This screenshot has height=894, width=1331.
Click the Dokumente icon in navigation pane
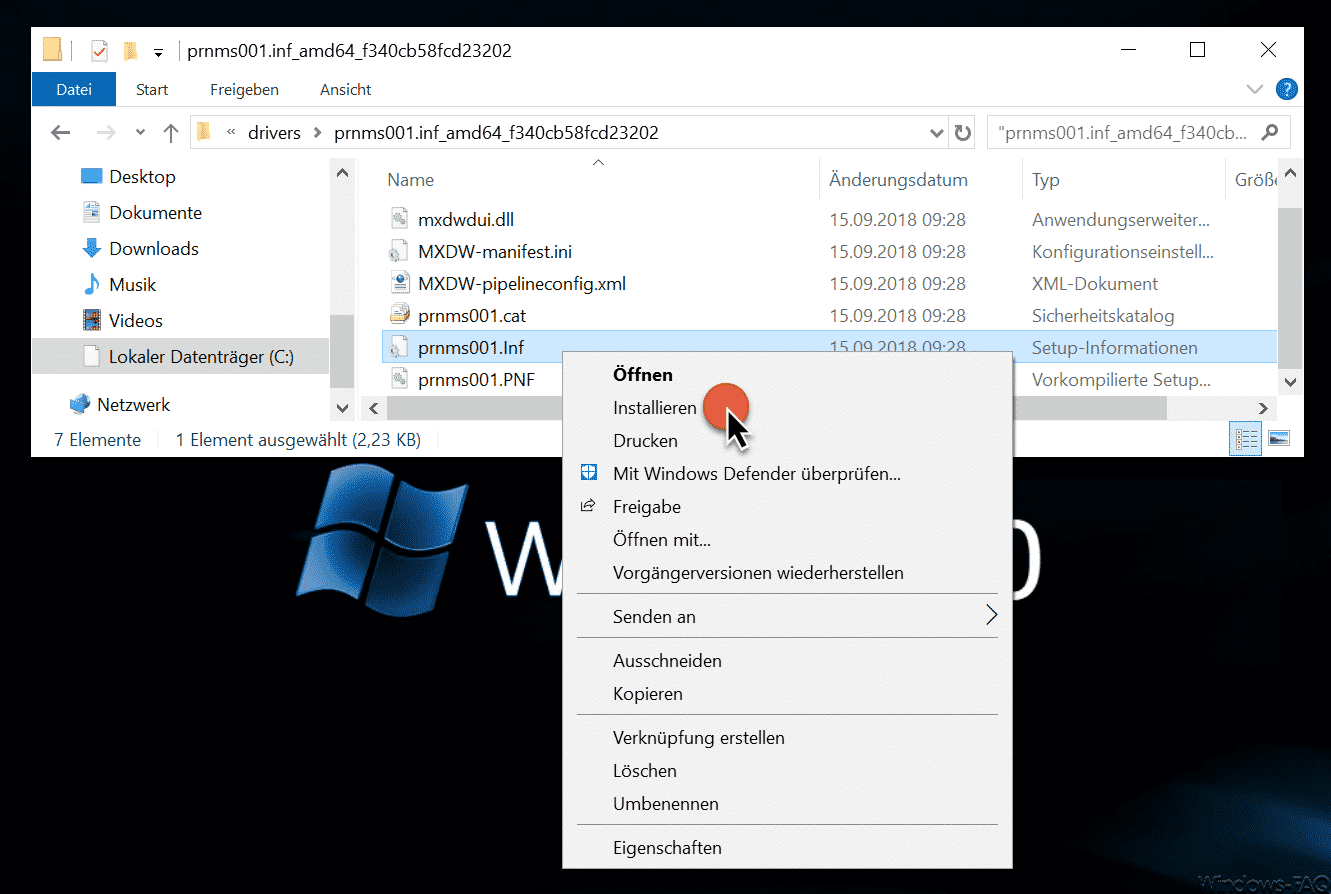pos(92,212)
